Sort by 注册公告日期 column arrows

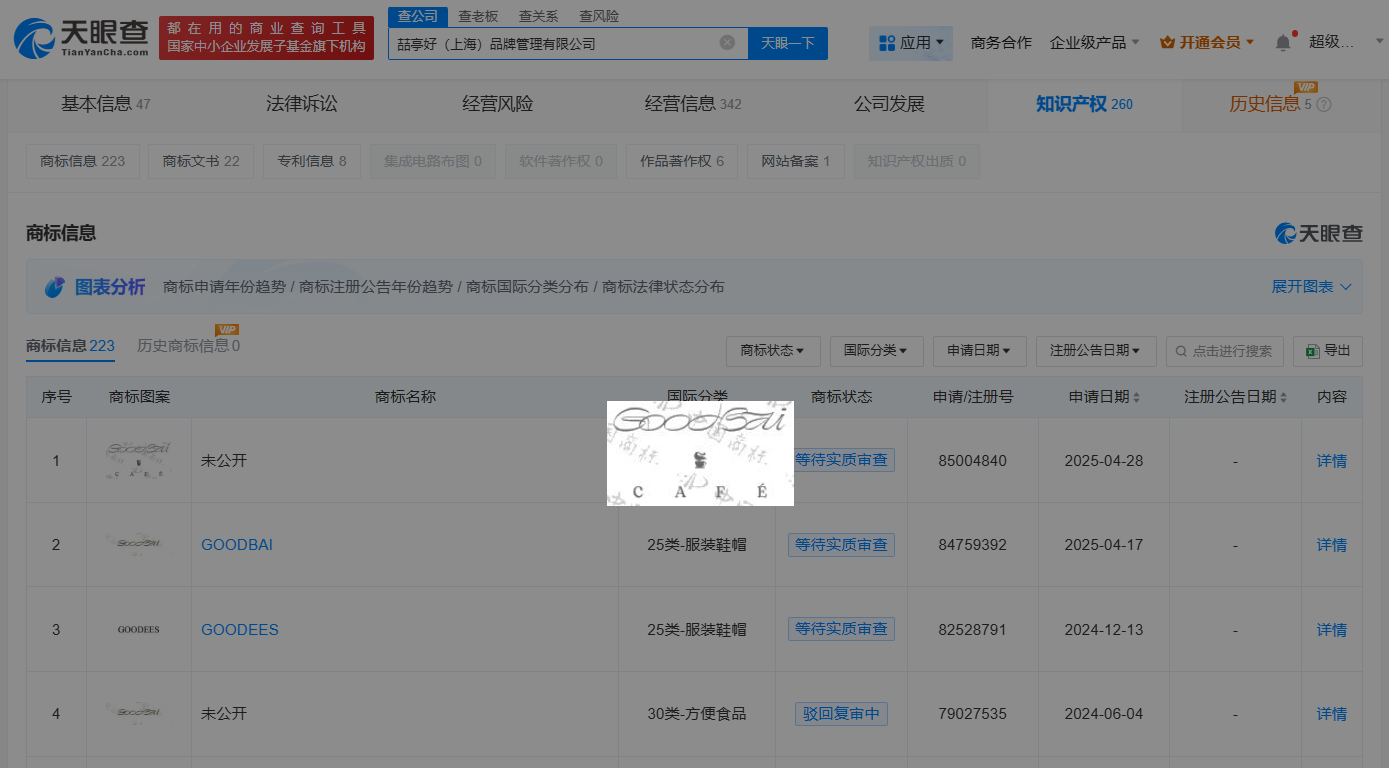[x=1283, y=397]
